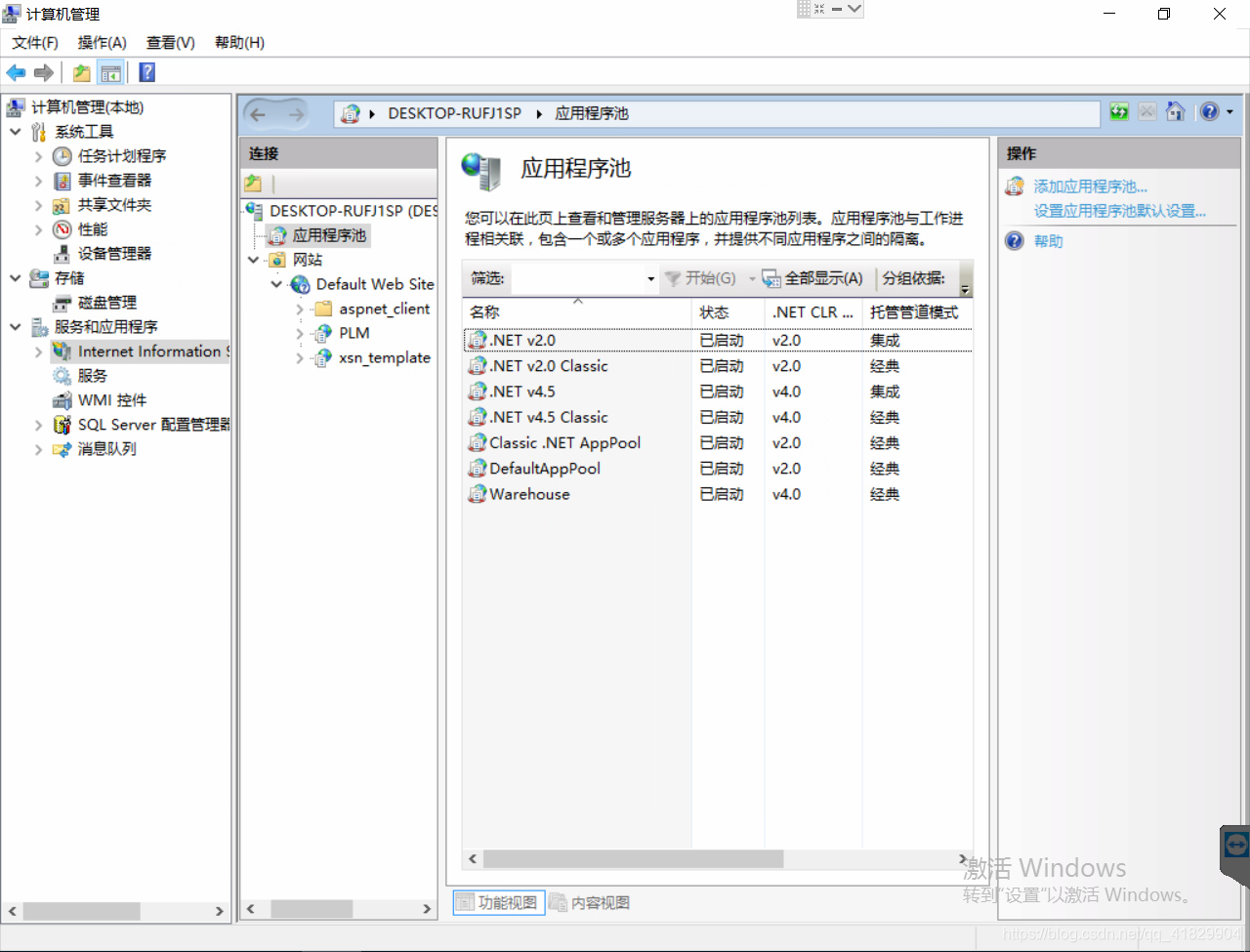The image size is (1250, 952).
Task: Sort by the Managed Pipeline Mode column
Action: (915, 312)
